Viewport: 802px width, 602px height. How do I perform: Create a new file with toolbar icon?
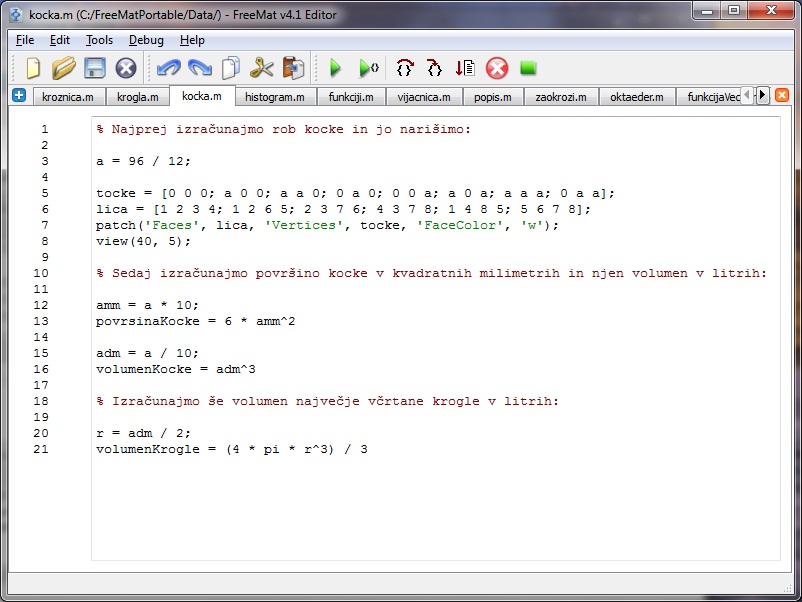(33, 68)
